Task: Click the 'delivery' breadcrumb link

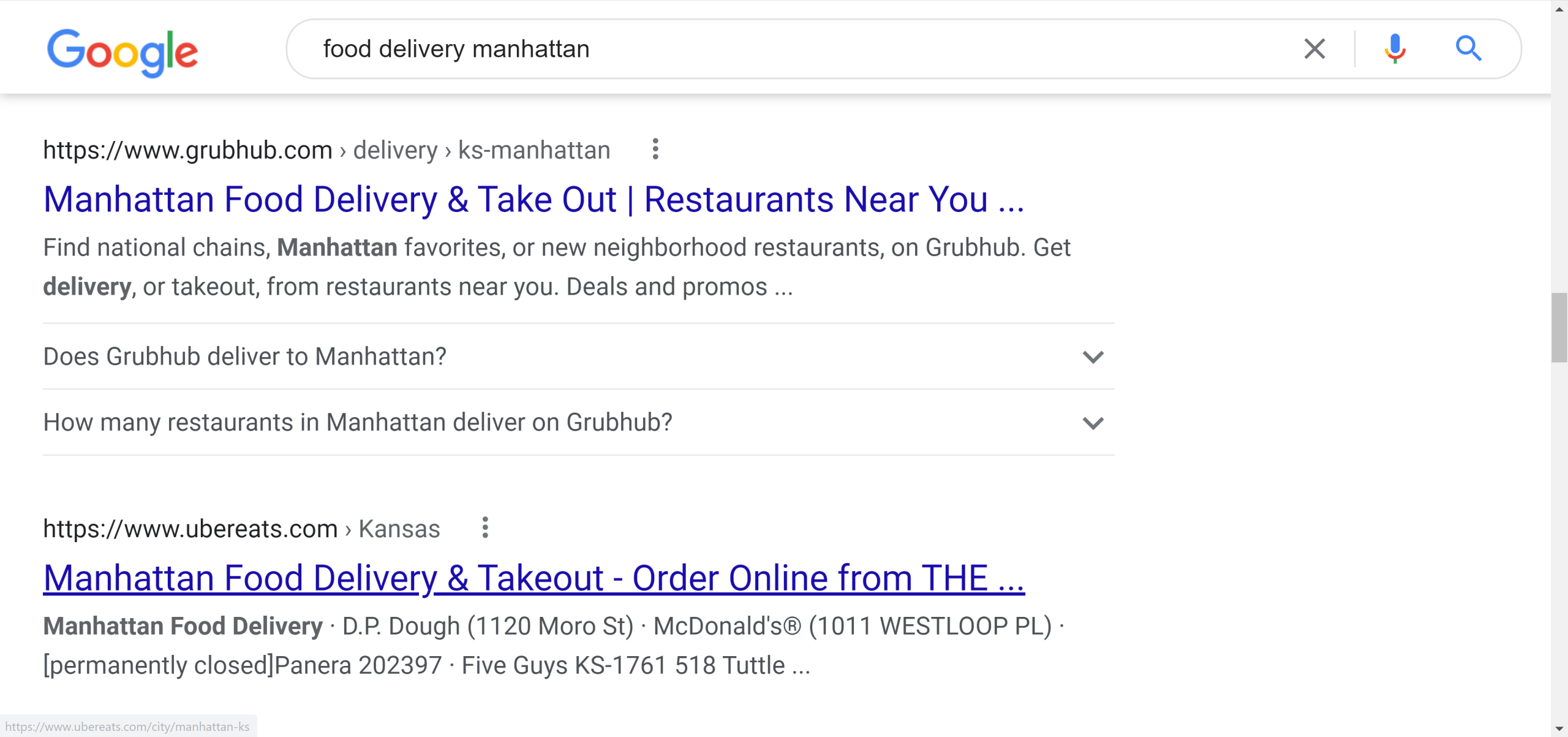Action: (394, 149)
